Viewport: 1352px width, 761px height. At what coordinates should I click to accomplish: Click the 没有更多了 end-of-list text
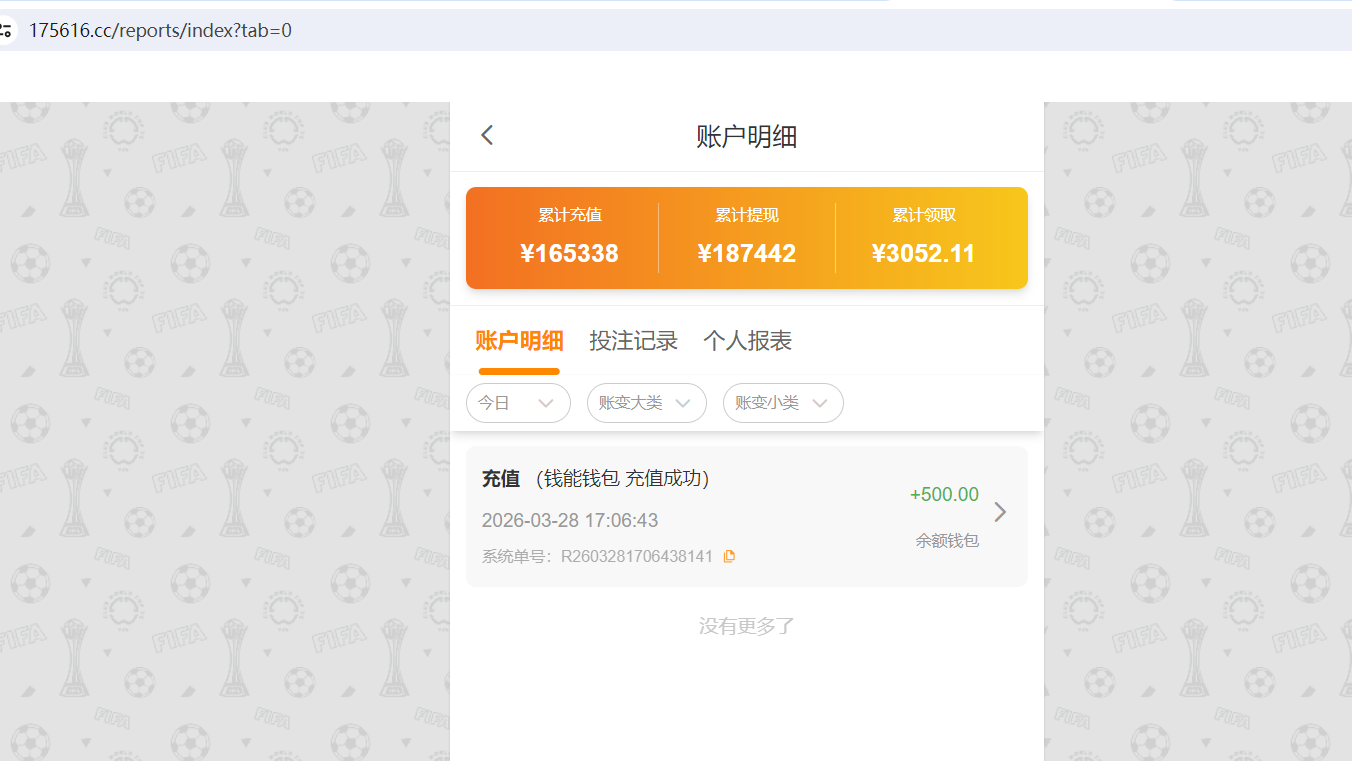pyautogui.click(x=747, y=625)
